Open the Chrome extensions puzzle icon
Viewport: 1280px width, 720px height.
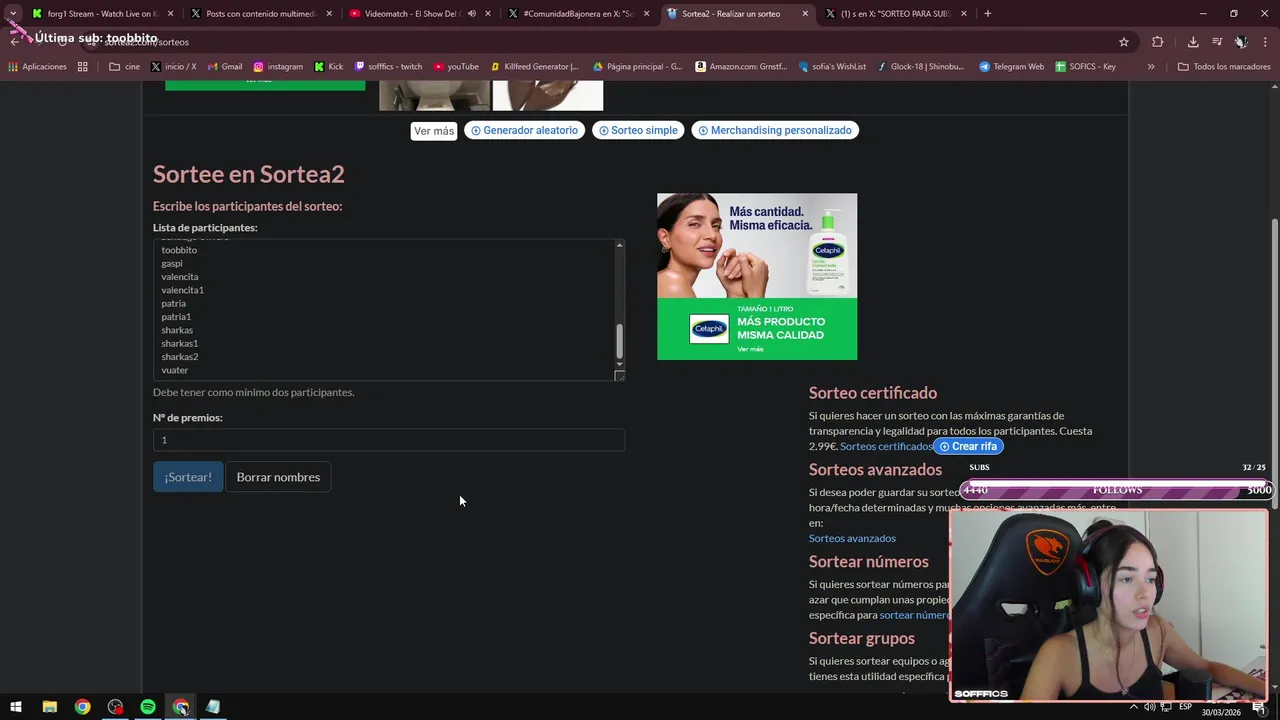coord(1157,42)
